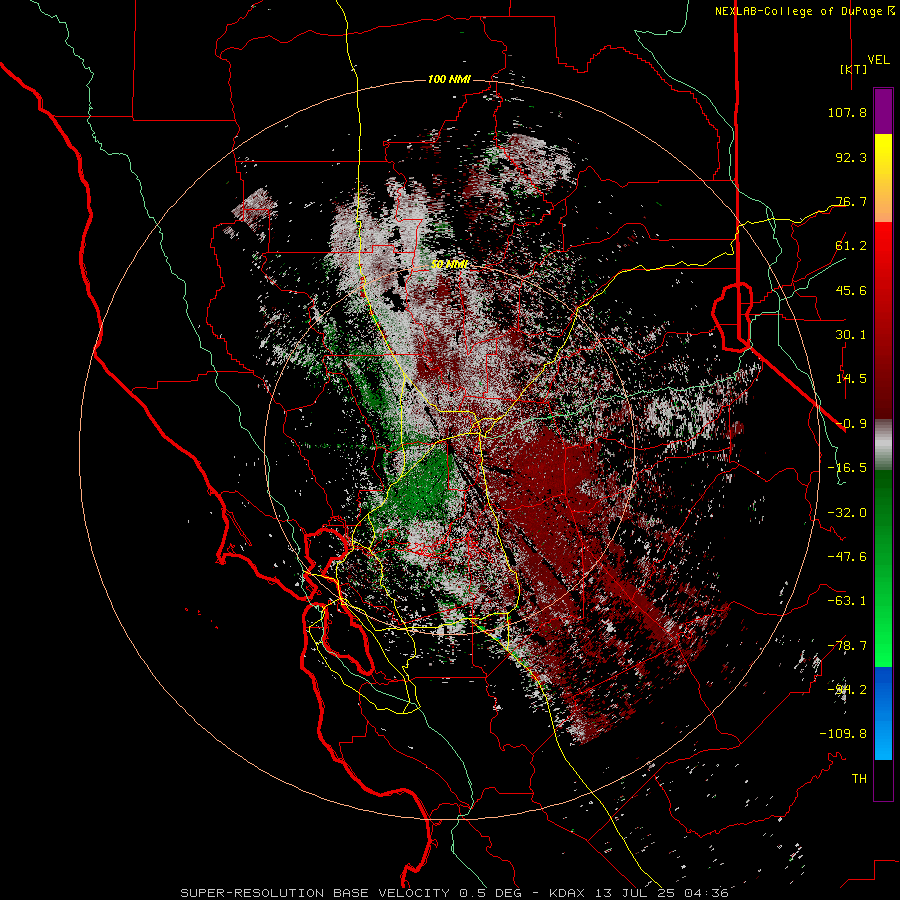
Task: Click the -0.9 scale value
Action: pyautogui.click(x=851, y=424)
